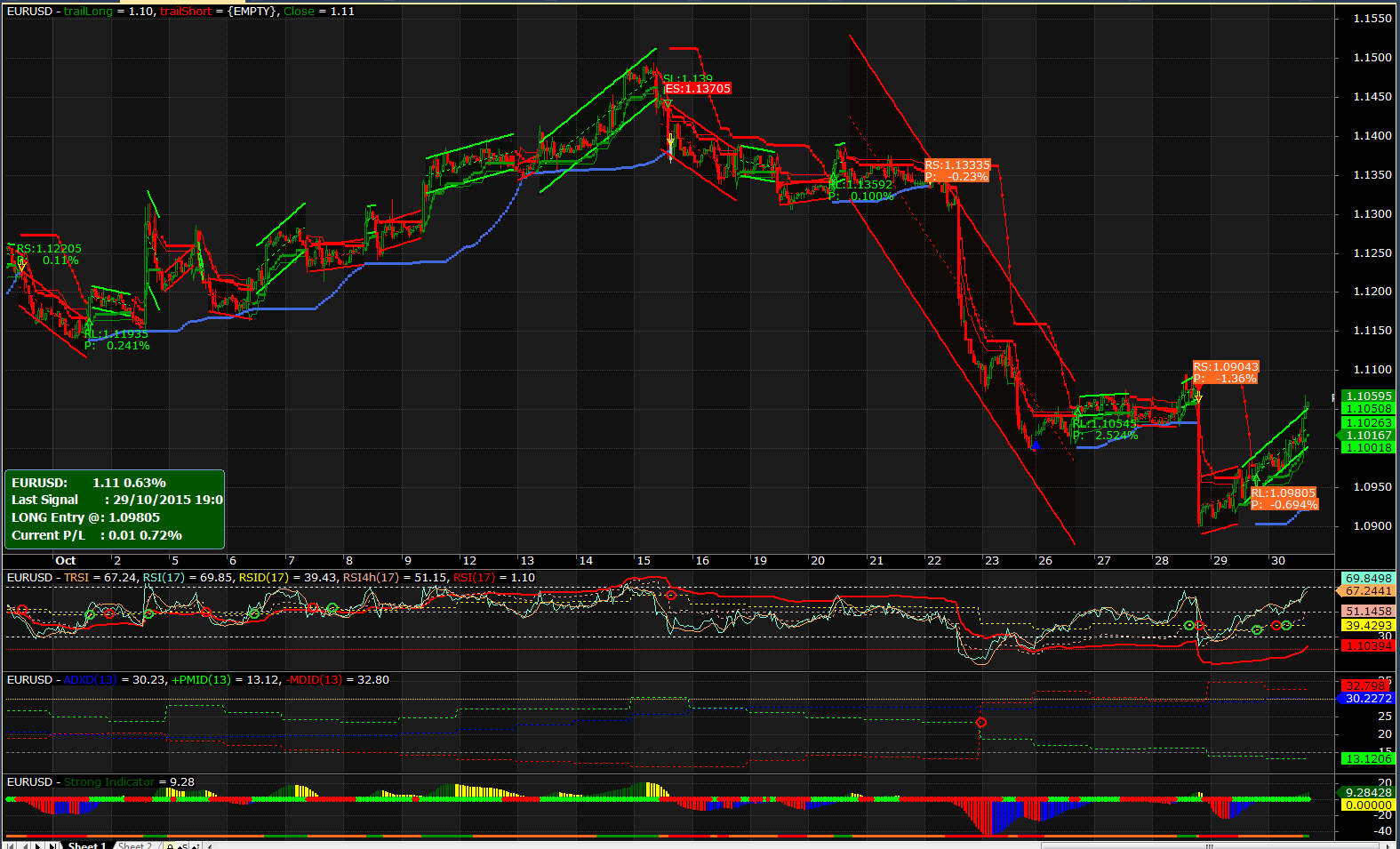Switch to the Sheet 1 tab

point(87,845)
